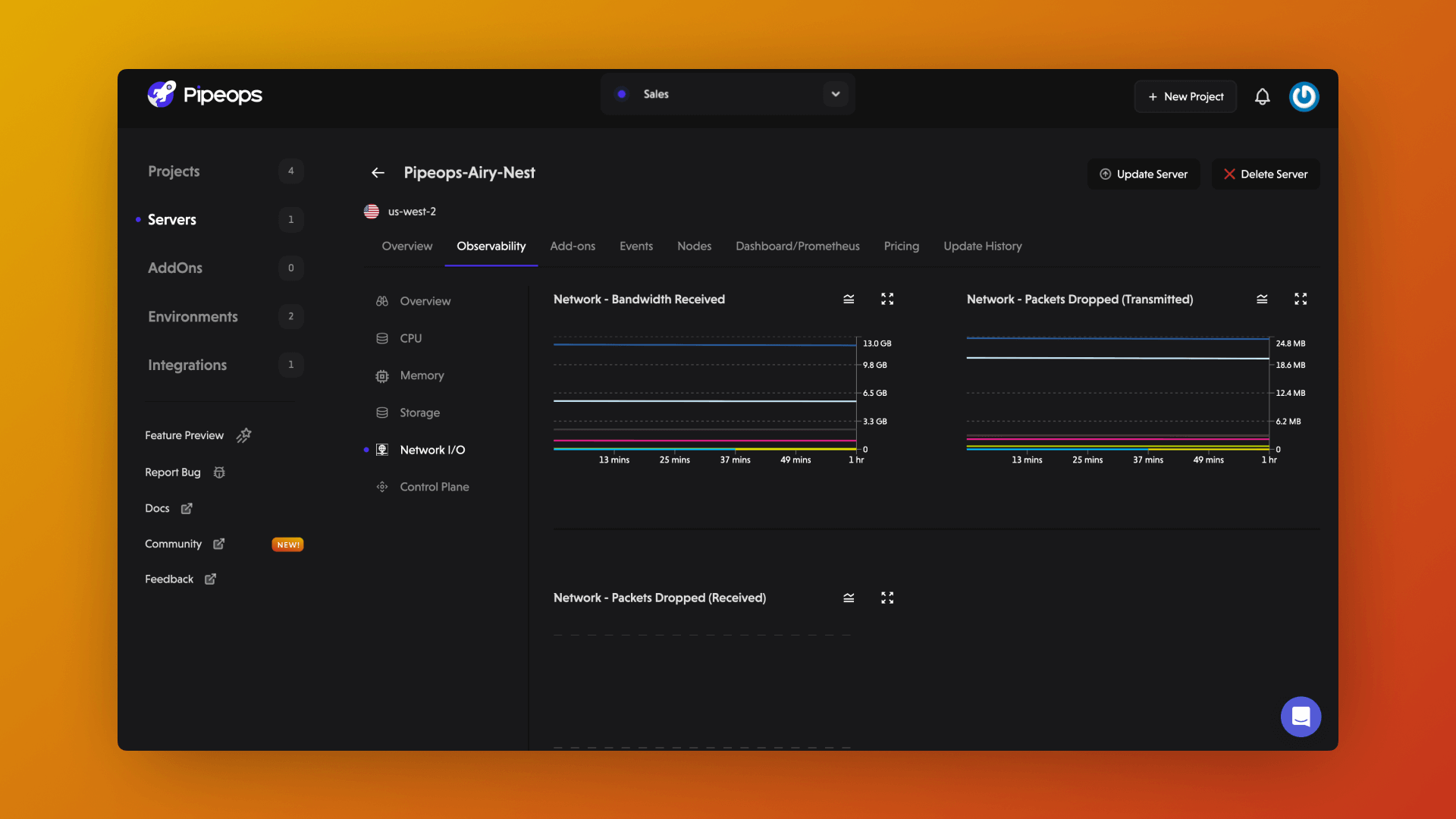The image size is (1456, 819).
Task: Open the Report Bug link
Action: click(x=173, y=472)
